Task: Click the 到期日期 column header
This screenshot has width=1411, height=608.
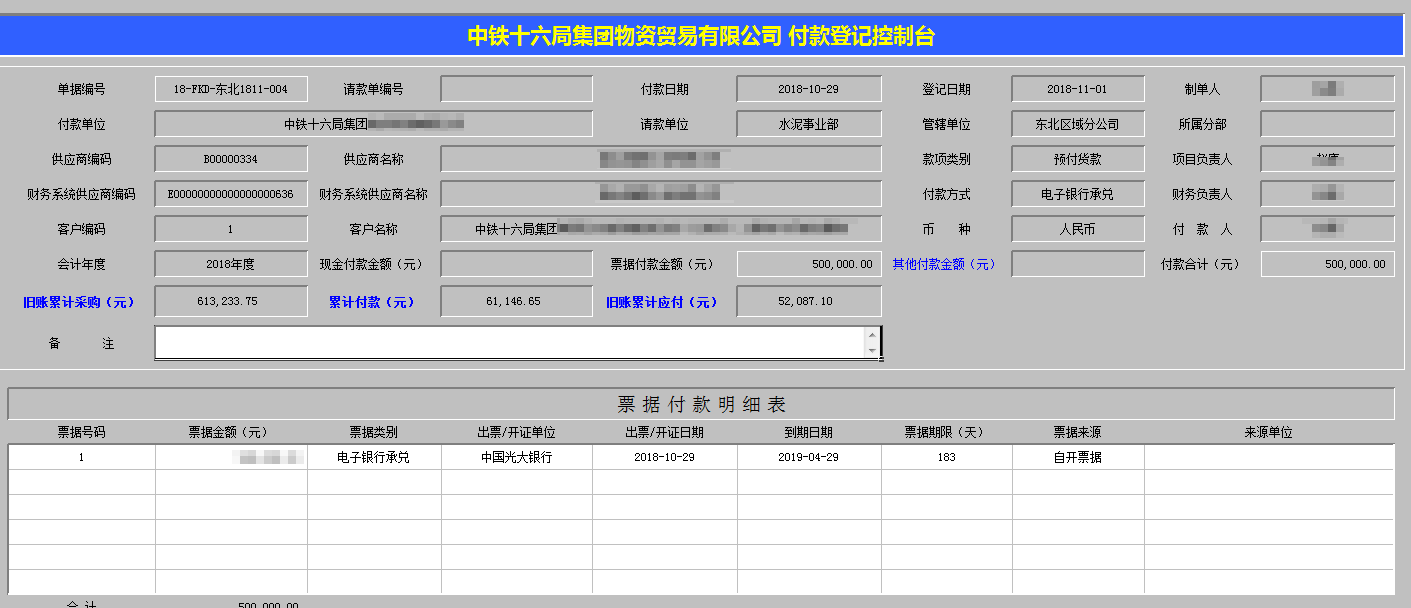Action: click(x=808, y=432)
